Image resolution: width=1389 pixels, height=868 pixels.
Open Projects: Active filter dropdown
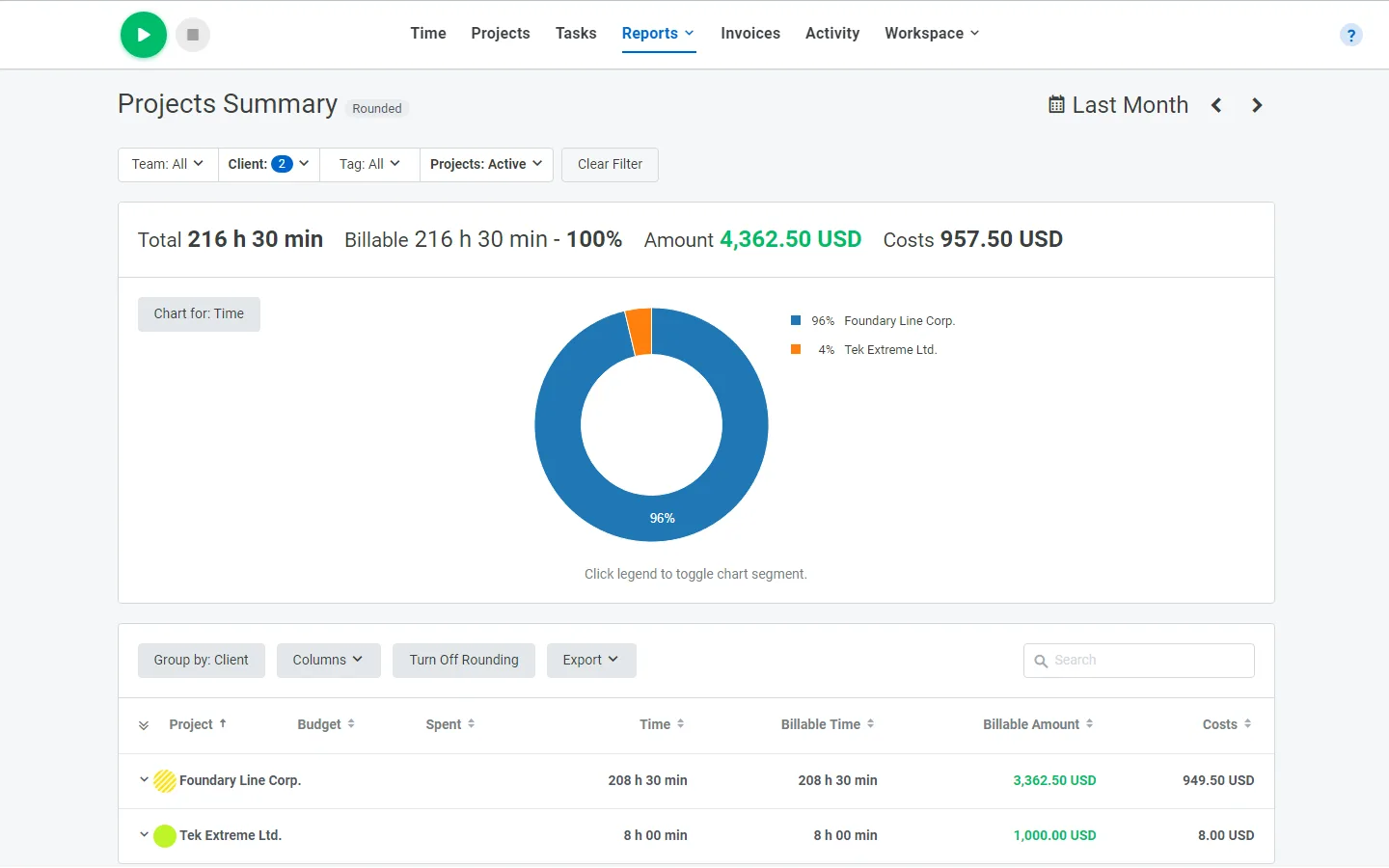486,165
